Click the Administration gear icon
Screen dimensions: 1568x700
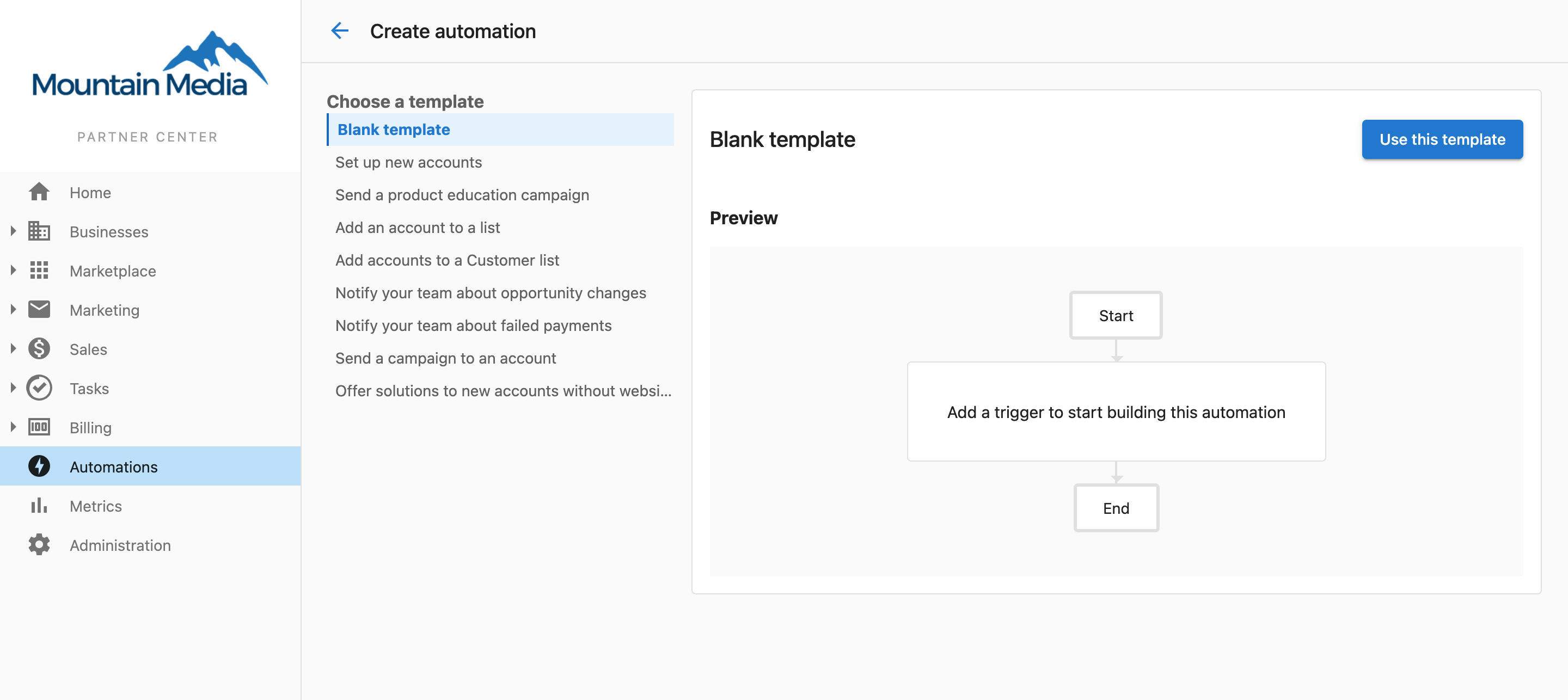39,545
